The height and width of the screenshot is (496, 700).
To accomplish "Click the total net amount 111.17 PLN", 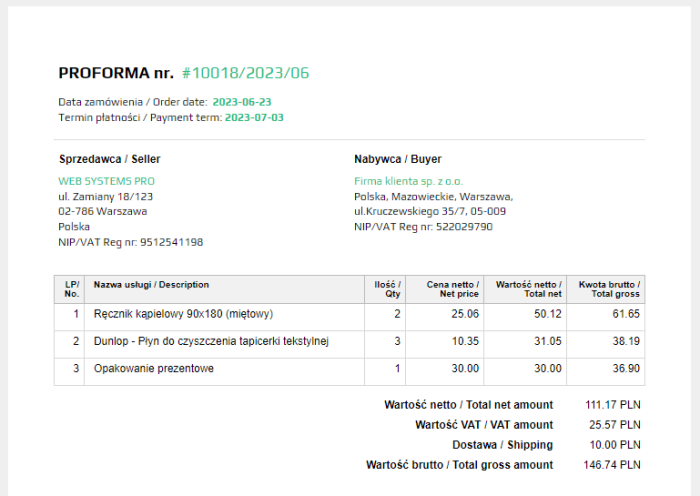I will (x=612, y=405).
